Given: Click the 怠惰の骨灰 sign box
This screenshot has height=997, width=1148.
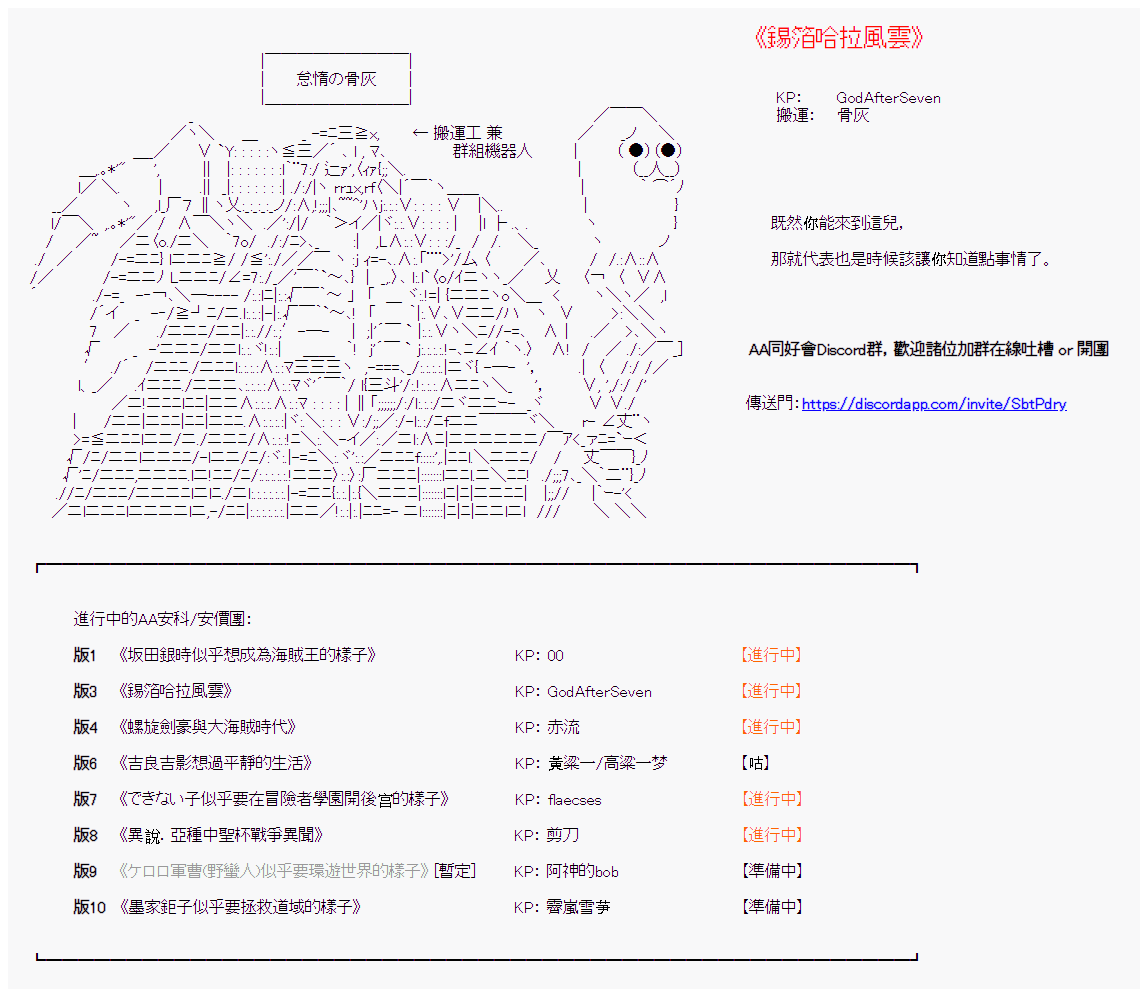Looking at the screenshot, I should 336,79.
